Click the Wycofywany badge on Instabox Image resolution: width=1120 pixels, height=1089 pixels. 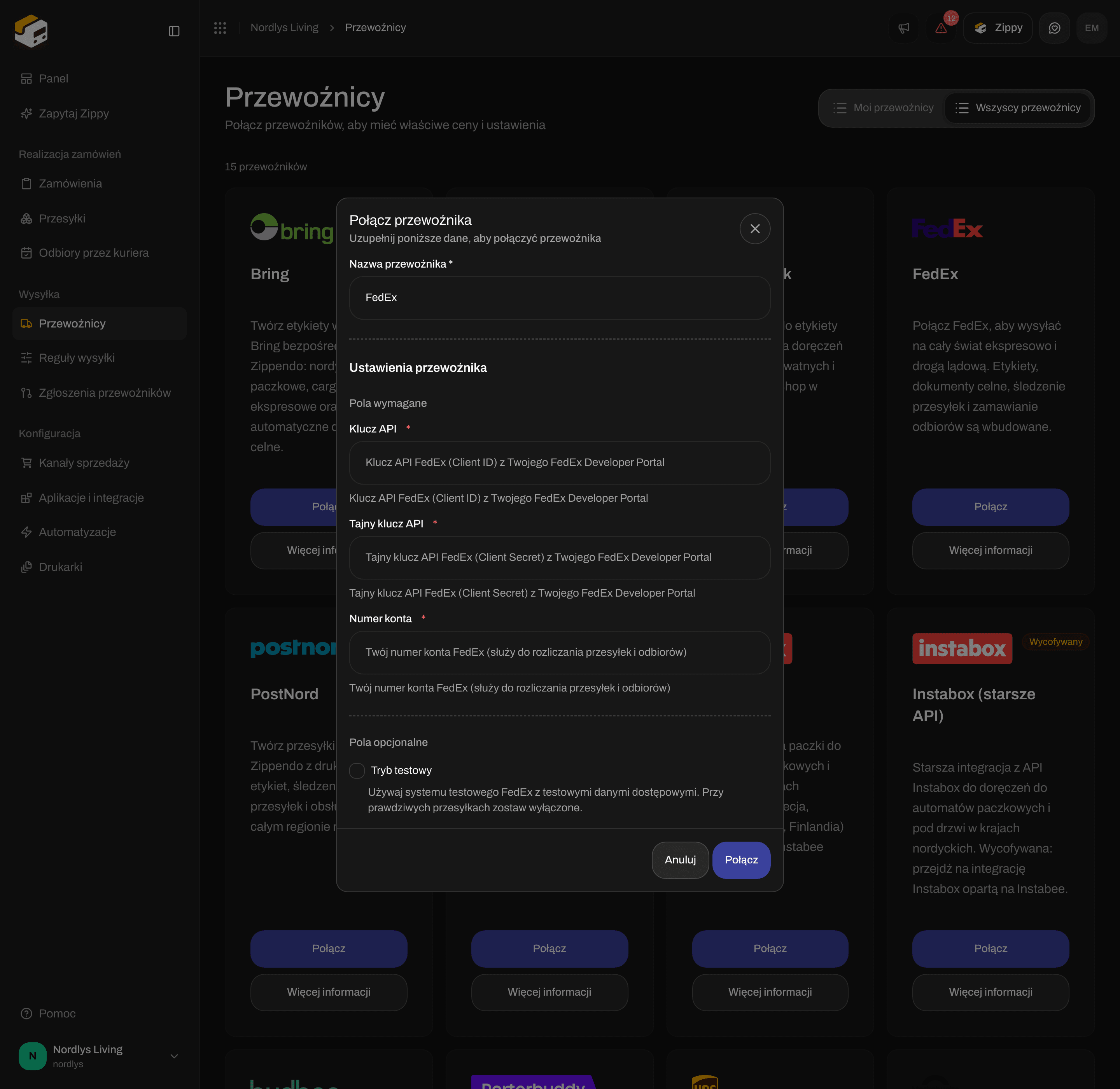1055,642
